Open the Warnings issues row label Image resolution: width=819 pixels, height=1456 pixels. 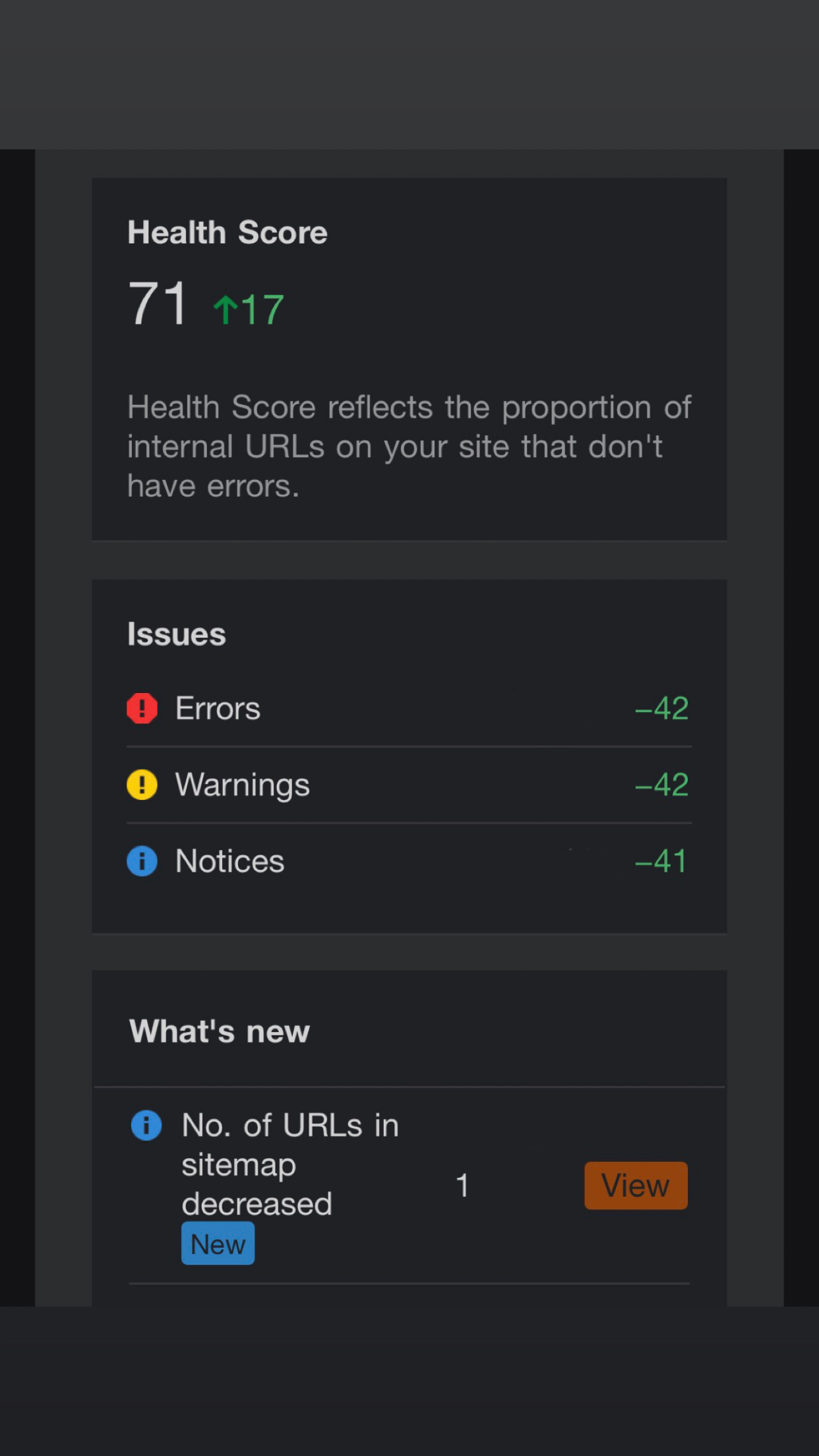(242, 785)
